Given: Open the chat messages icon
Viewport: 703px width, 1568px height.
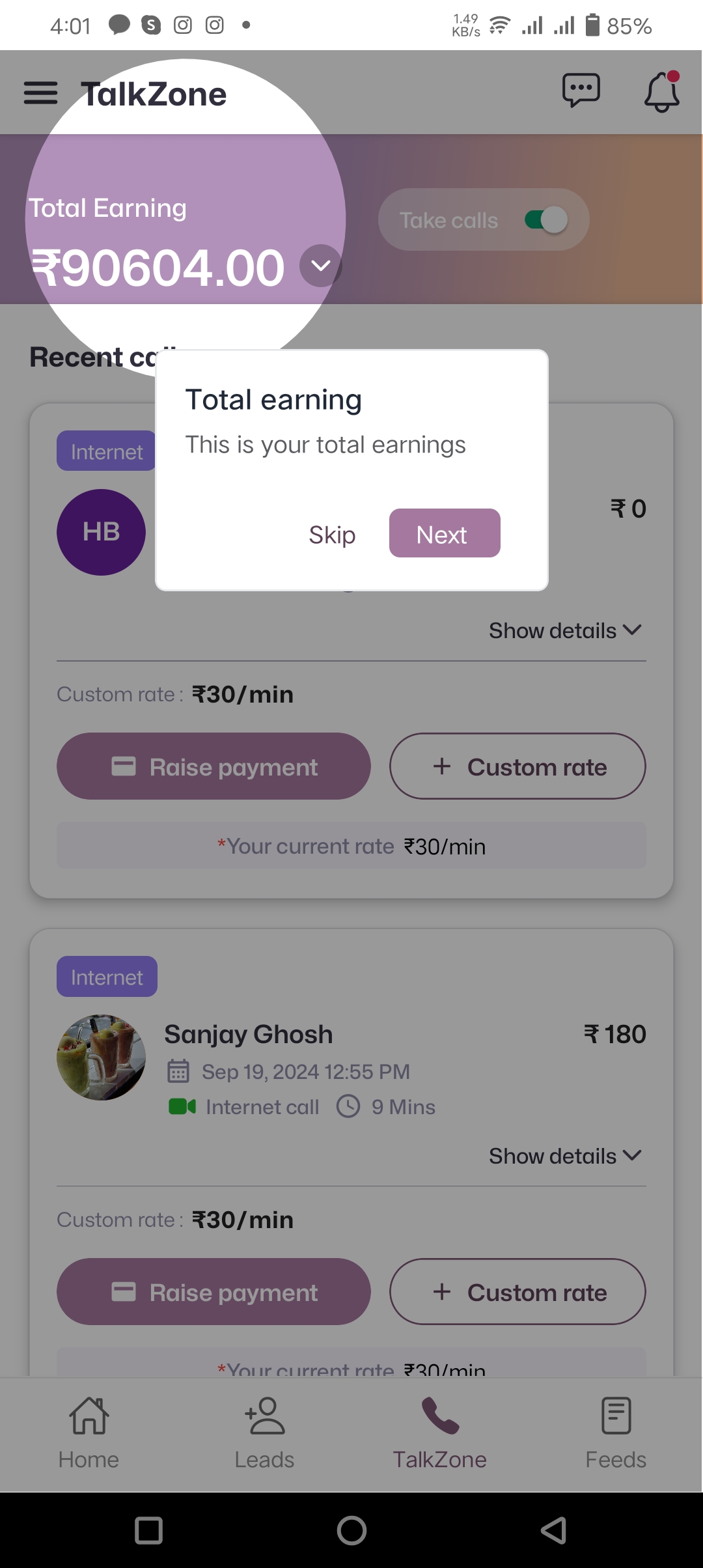Looking at the screenshot, I should tap(581, 91).
